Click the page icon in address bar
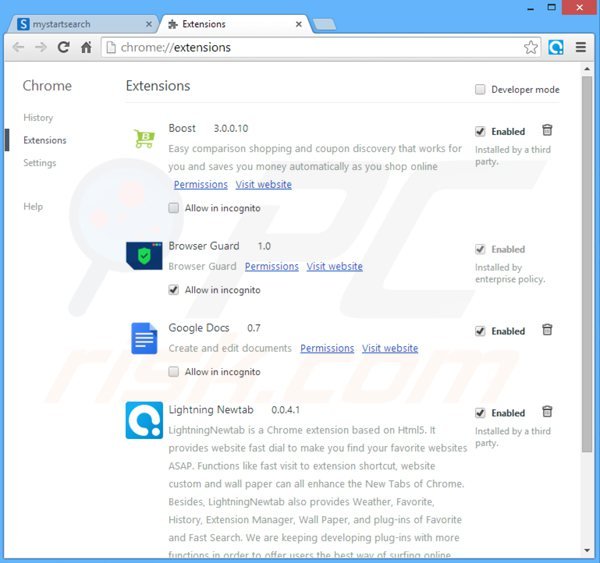The width and height of the screenshot is (600, 563). 111,47
